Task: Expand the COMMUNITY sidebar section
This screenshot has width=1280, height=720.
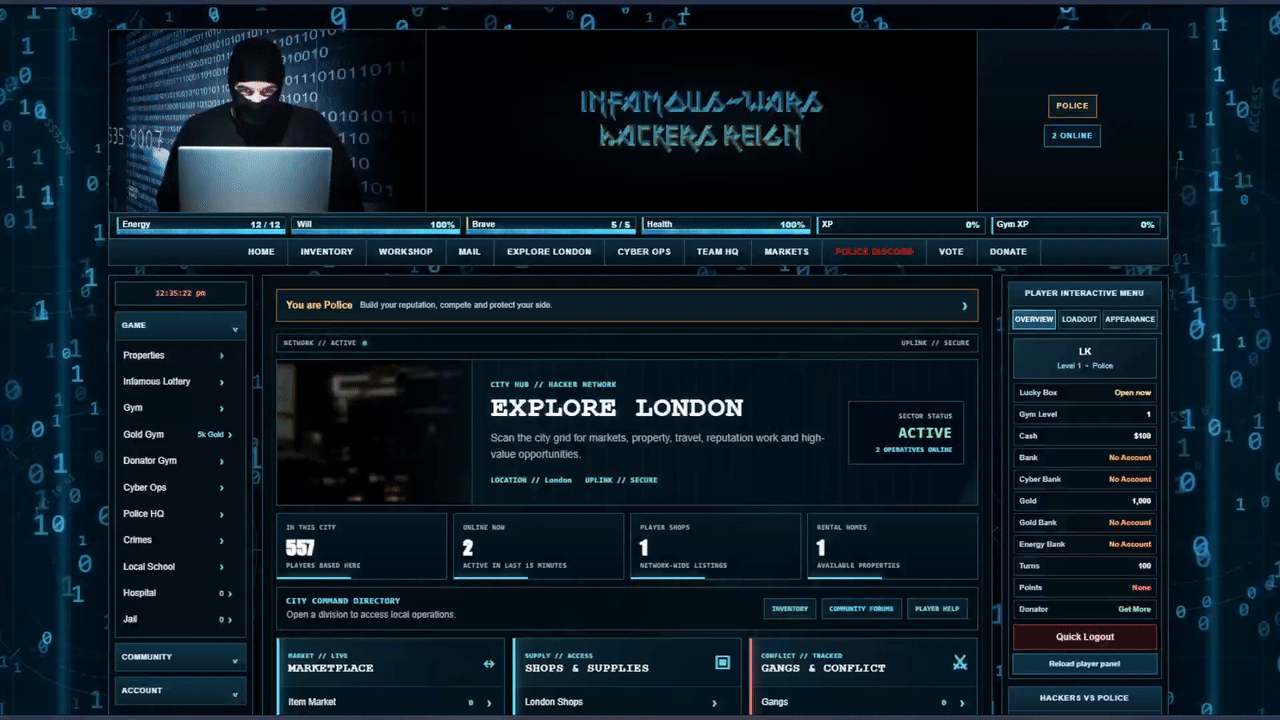Action: click(180, 657)
